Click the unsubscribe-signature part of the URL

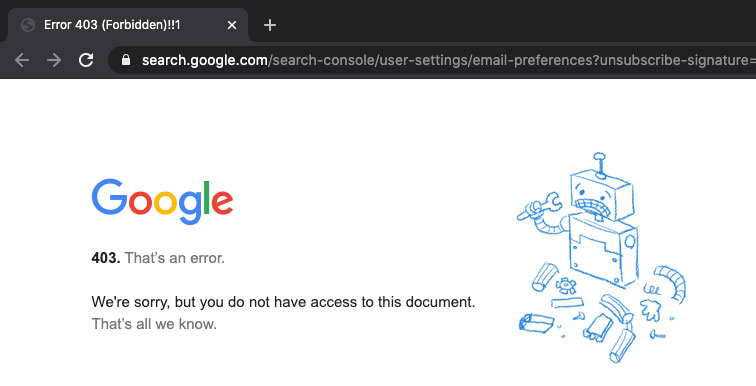pos(678,60)
